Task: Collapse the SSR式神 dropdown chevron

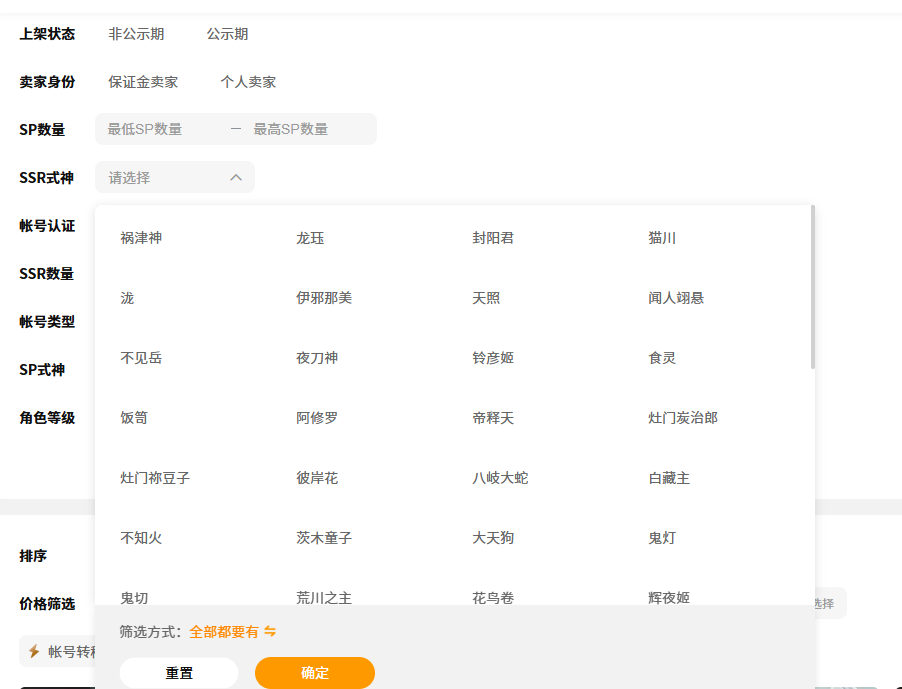Action: pyautogui.click(x=236, y=178)
